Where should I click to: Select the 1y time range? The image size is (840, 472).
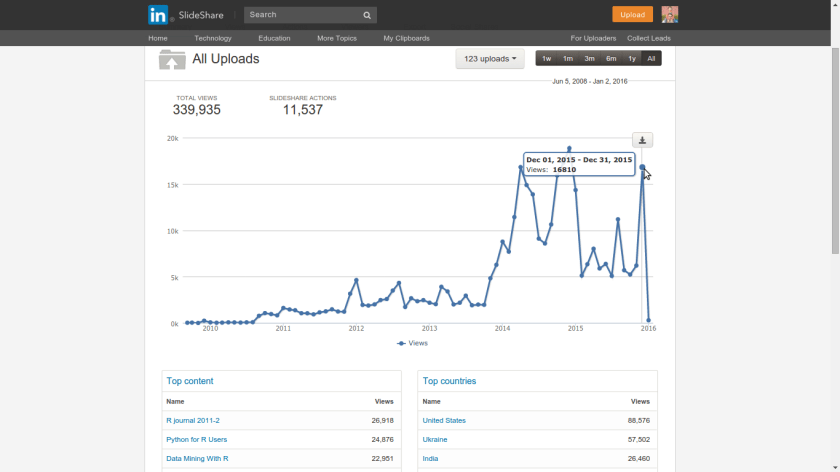631,59
